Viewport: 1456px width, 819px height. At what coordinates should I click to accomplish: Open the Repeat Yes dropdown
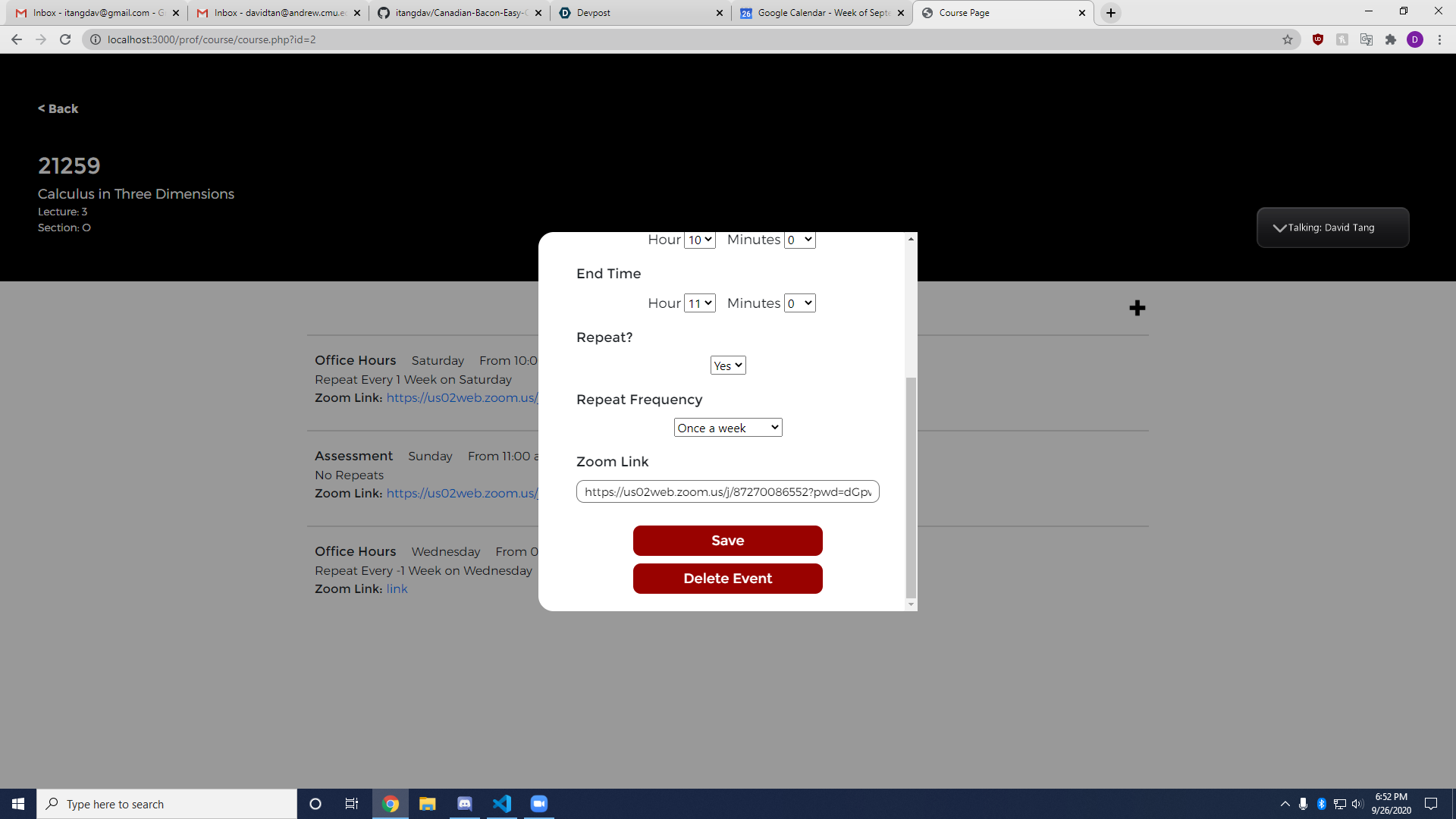point(728,366)
